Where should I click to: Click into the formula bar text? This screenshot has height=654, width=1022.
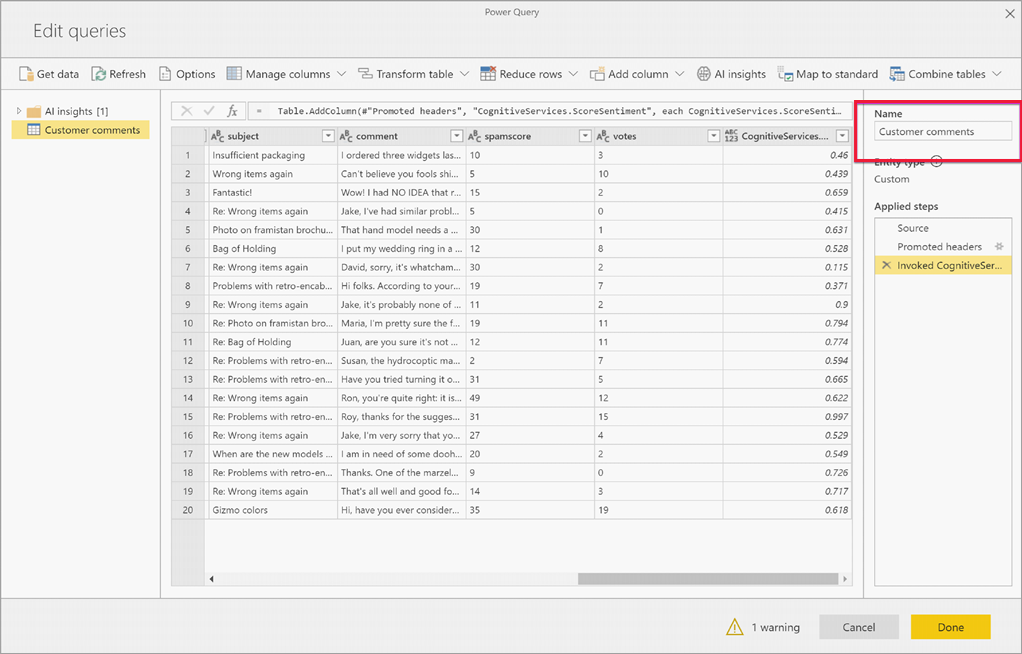[558, 111]
